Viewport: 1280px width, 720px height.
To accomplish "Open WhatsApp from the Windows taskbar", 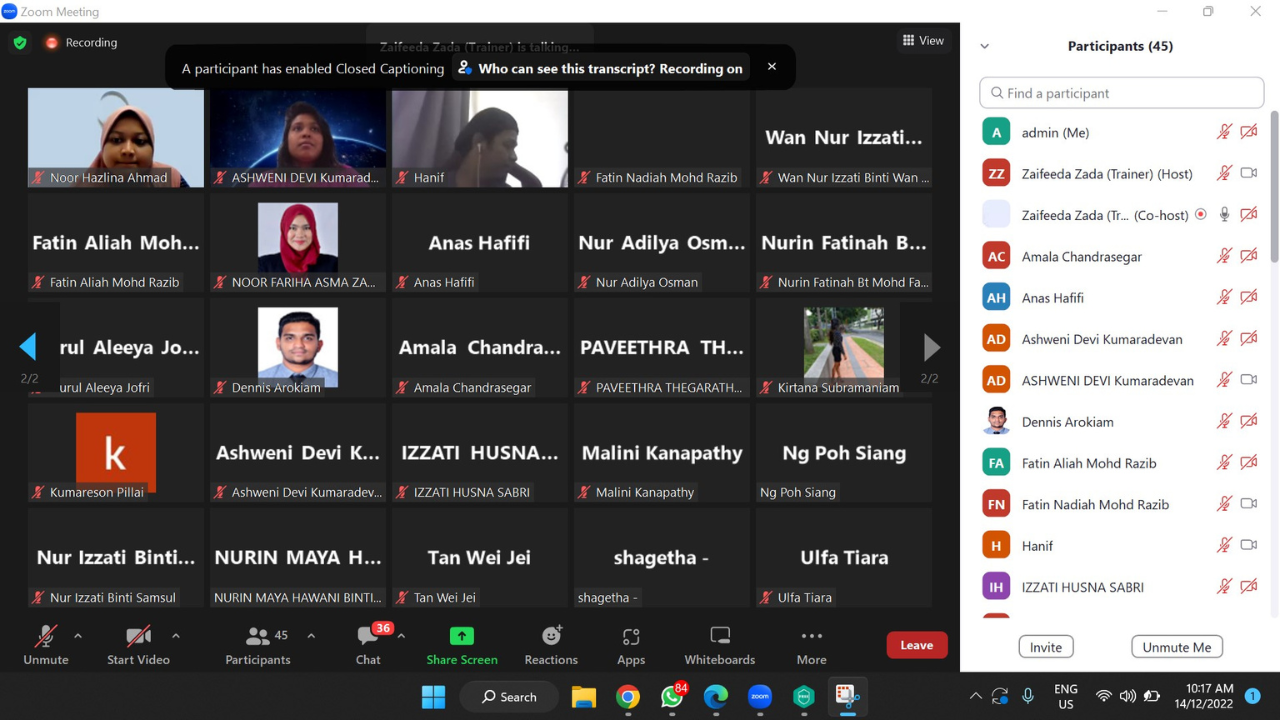I will (x=672, y=697).
